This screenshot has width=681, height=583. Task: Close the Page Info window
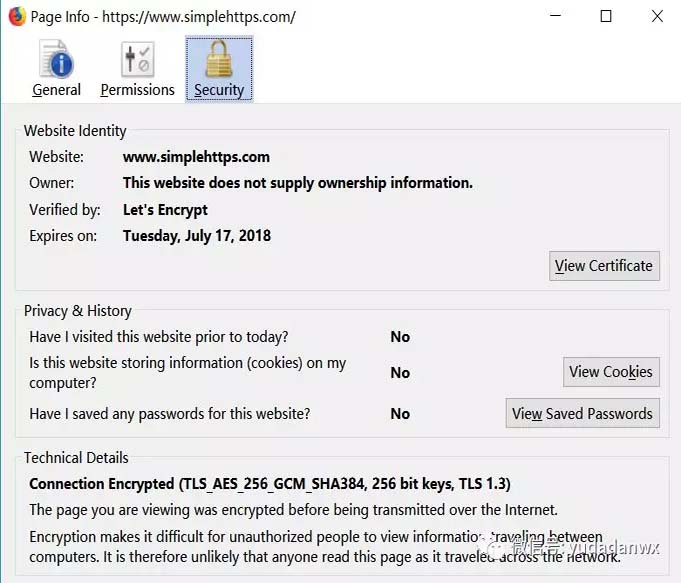click(x=657, y=16)
